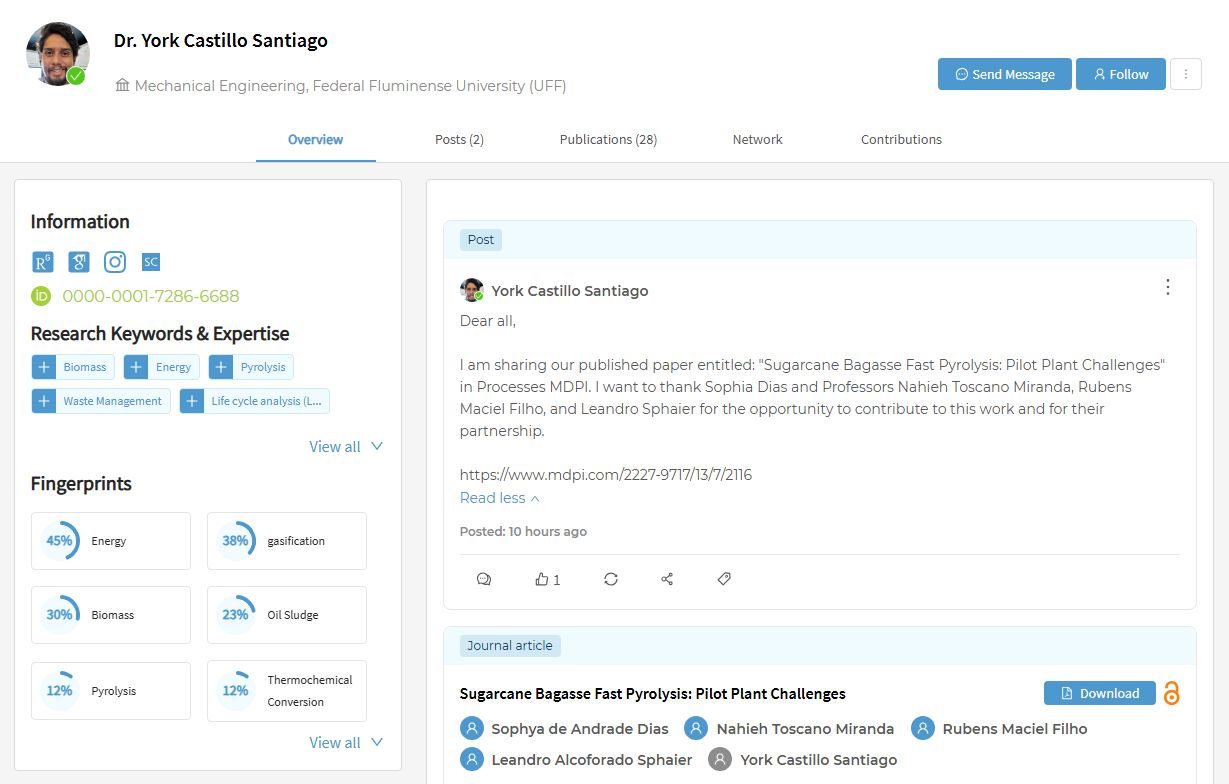1229x784 pixels.
Task: Expand View all under Research Keywords
Action: tap(346, 447)
